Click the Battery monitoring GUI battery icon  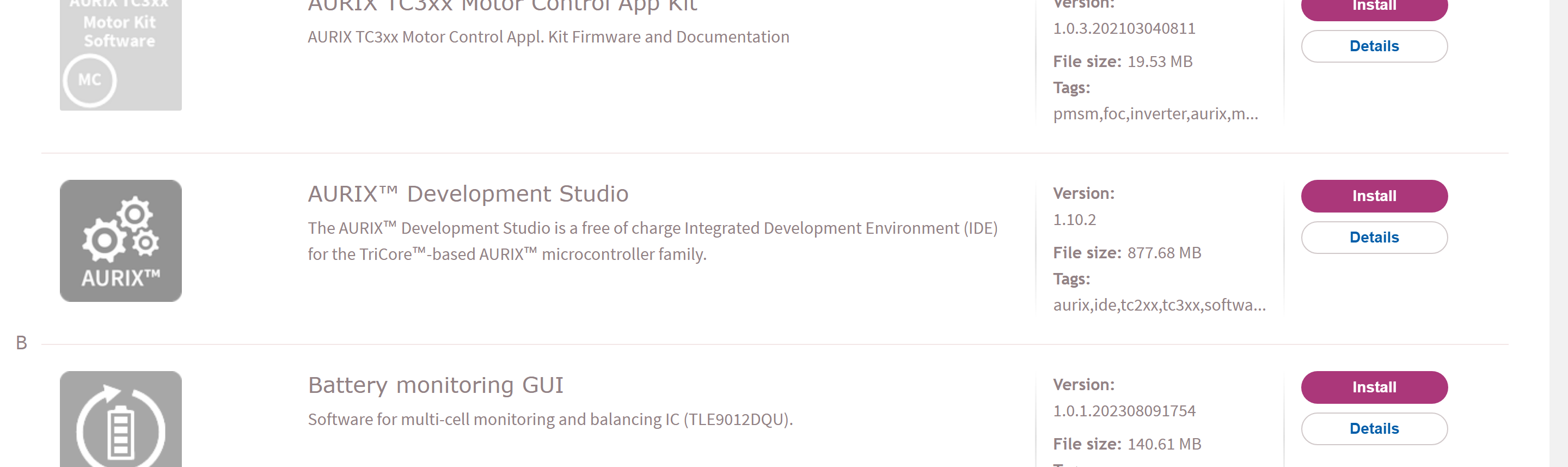[120, 419]
